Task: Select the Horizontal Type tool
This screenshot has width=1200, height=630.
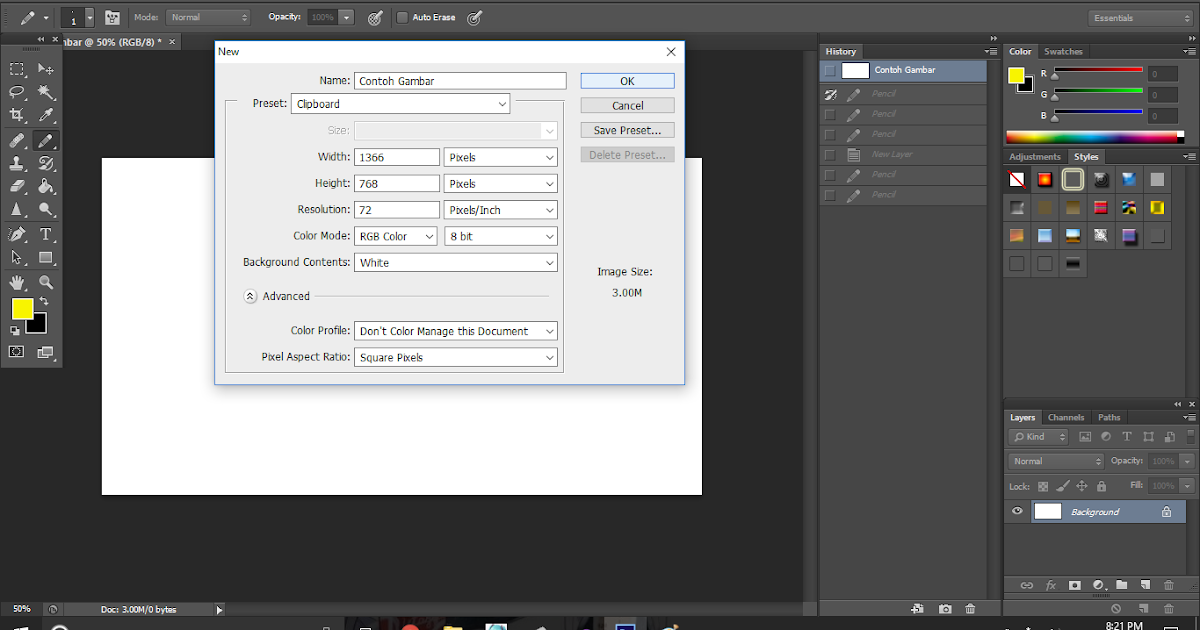Action: click(x=45, y=232)
